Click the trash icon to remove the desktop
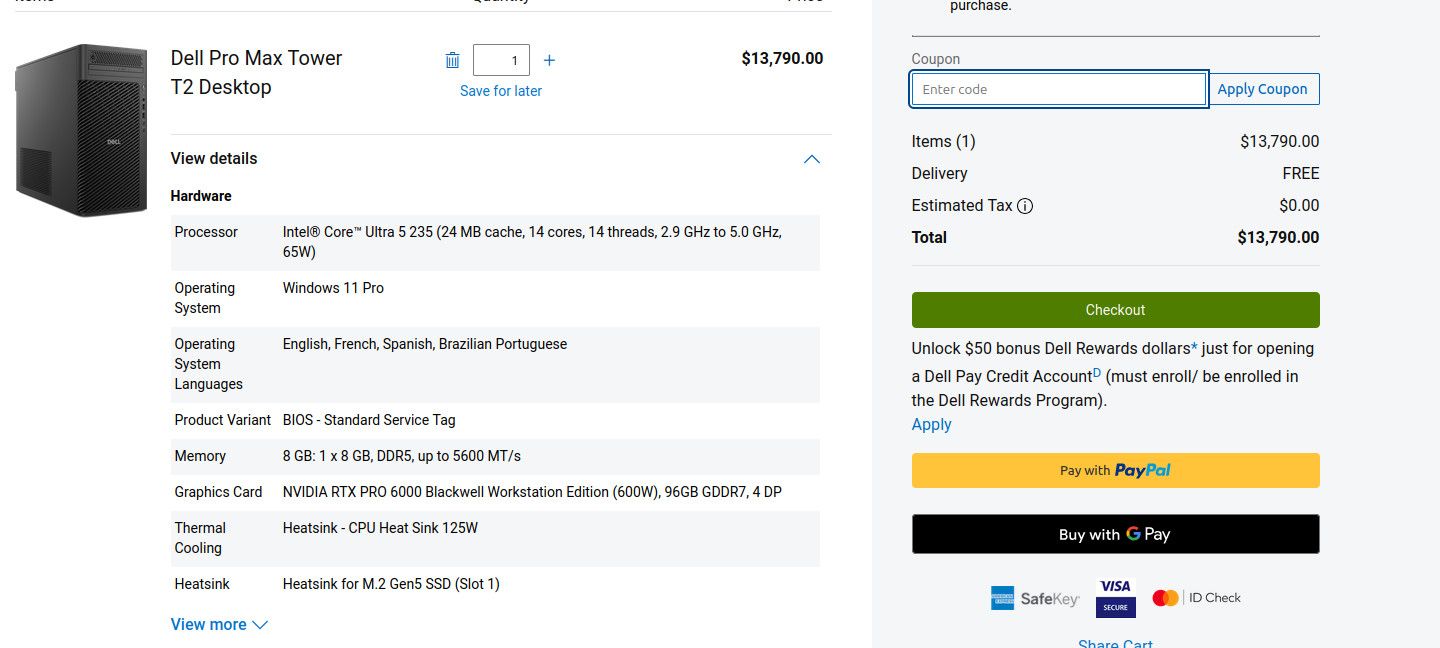The image size is (1440, 648). [x=452, y=60]
